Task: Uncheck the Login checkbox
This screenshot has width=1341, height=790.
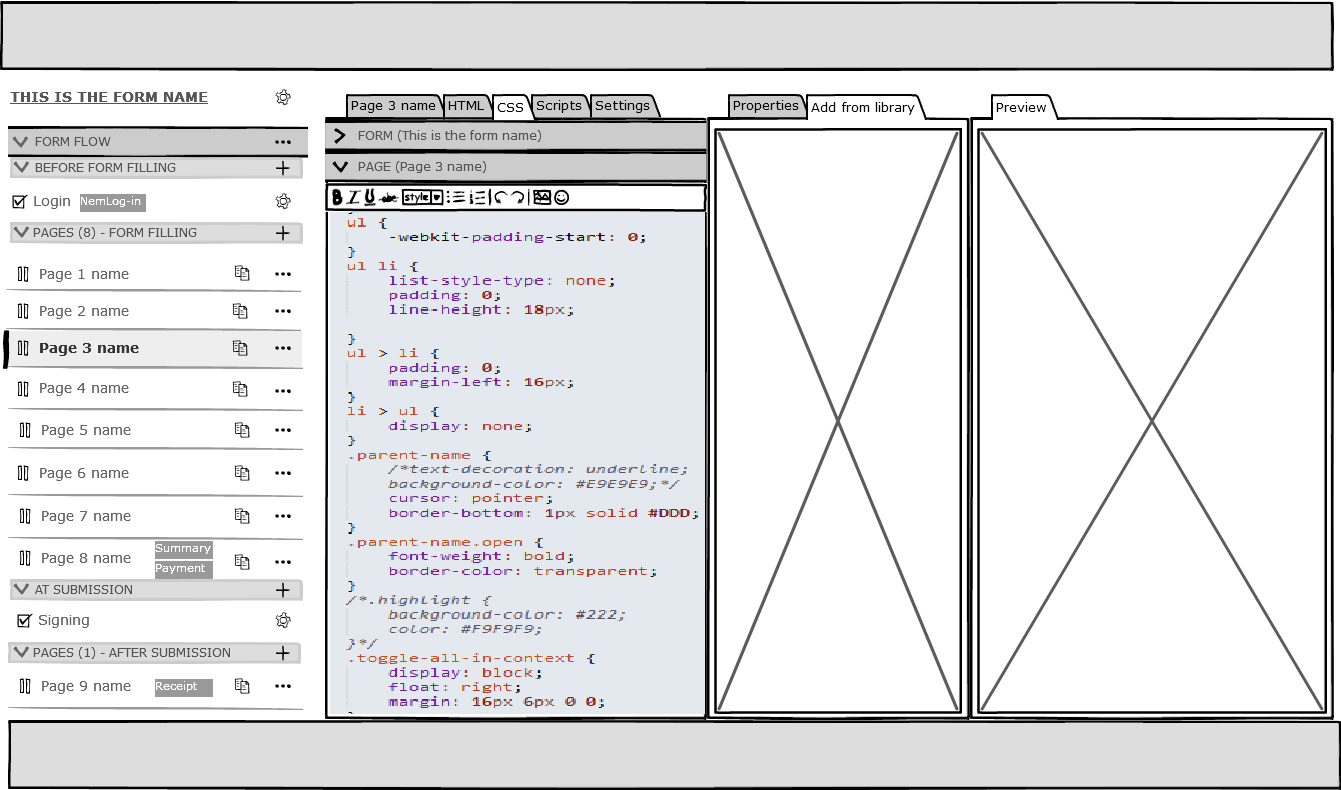Action: click(x=19, y=202)
